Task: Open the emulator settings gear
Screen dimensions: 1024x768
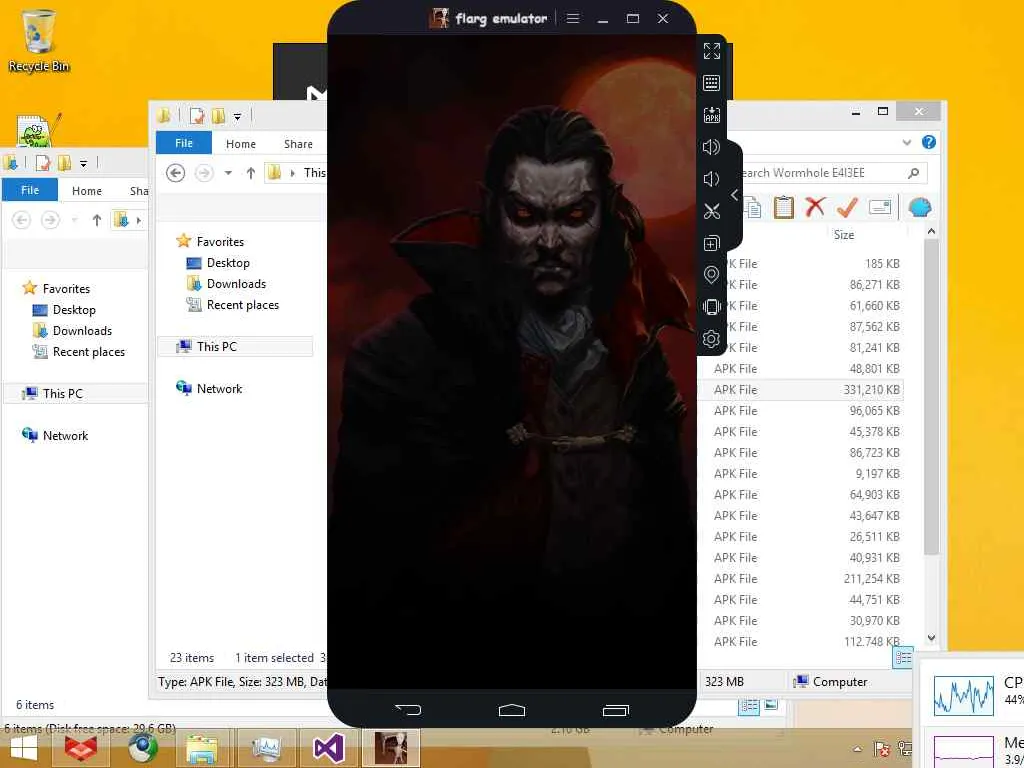Action: point(711,338)
